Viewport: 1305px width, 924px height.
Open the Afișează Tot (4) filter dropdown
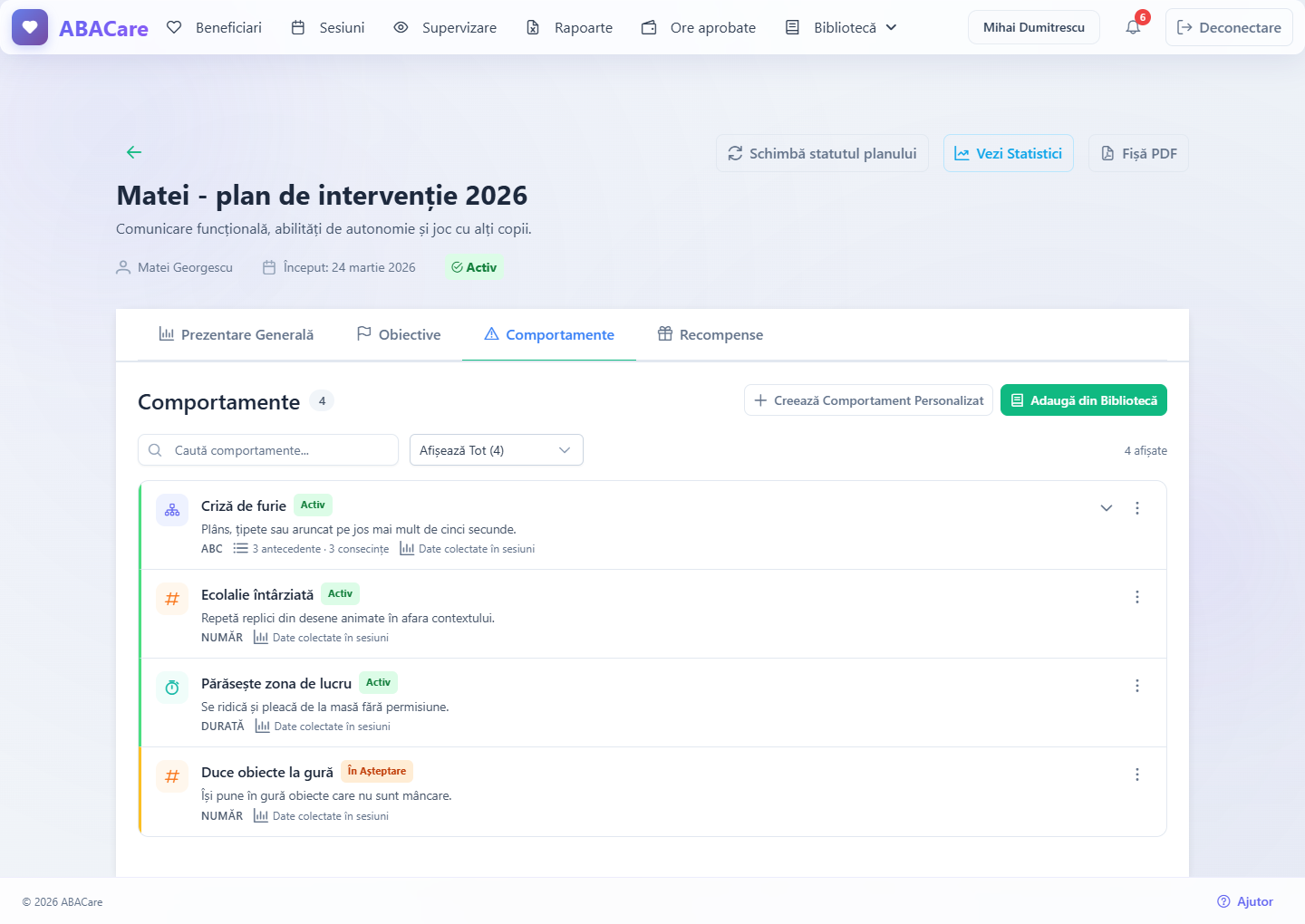coord(497,450)
